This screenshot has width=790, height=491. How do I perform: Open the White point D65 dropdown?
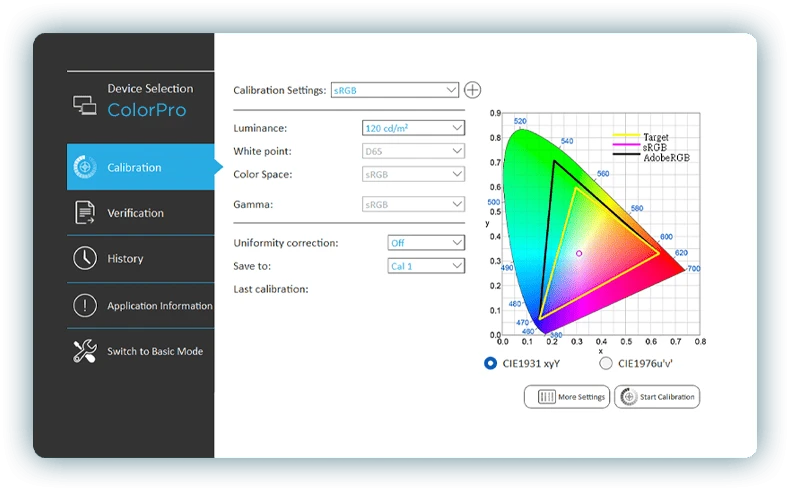(x=413, y=151)
